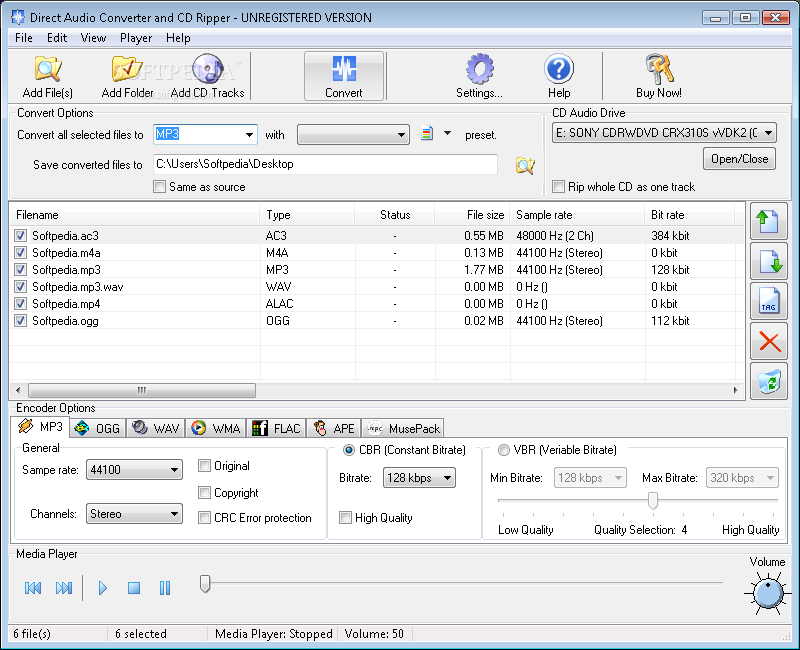Move the selected file down with the green down arrow

pos(768,261)
